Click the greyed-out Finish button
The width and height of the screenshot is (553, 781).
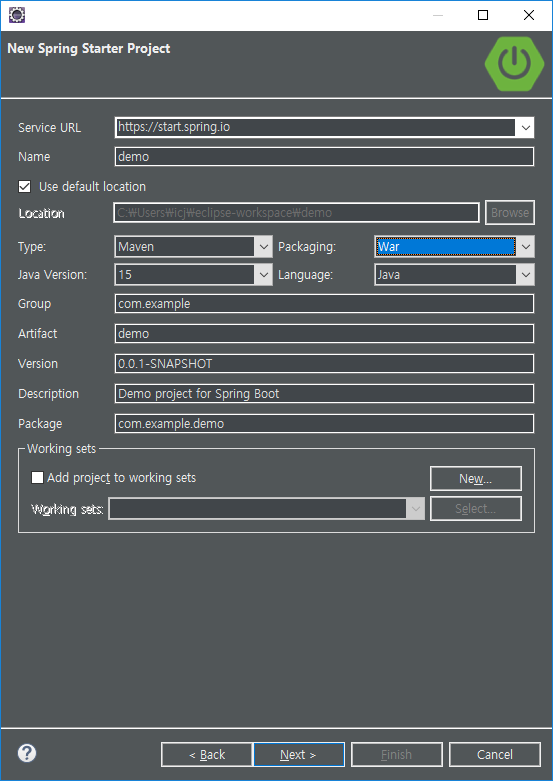[x=397, y=755]
